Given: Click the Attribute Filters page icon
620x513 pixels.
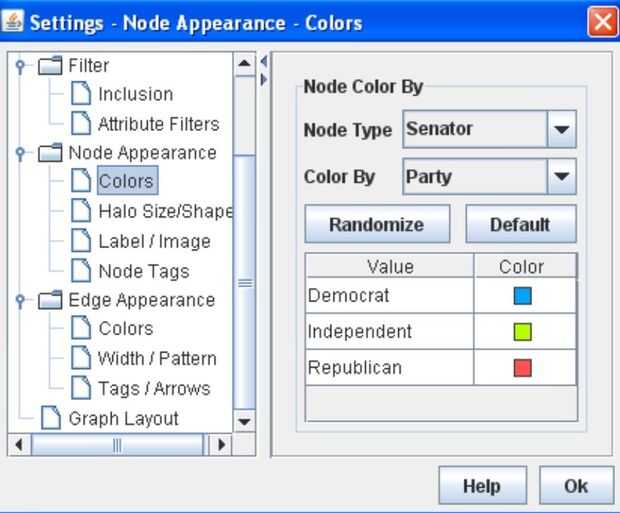Looking at the screenshot, I should [x=83, y=124].
